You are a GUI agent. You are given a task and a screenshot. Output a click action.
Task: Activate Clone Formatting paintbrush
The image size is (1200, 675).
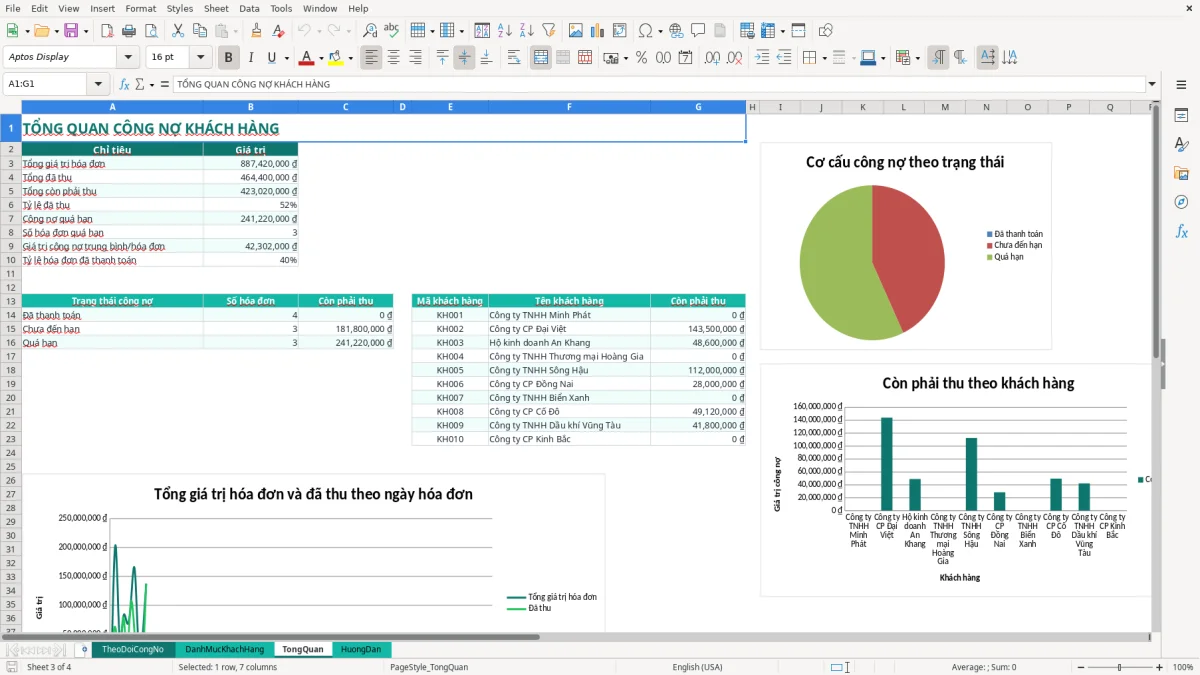[x=257, y=31]
